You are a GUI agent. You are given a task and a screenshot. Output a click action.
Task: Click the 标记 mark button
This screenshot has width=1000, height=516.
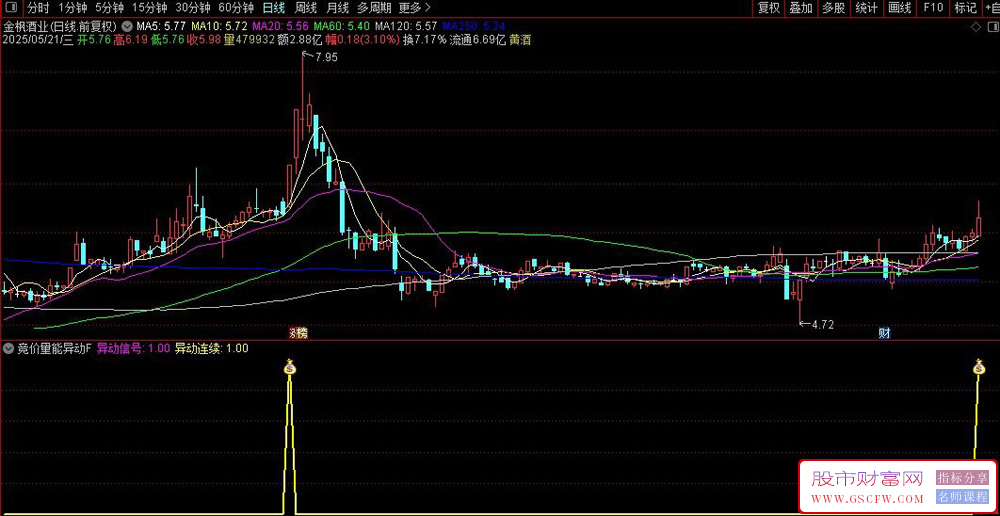[965, 8]
